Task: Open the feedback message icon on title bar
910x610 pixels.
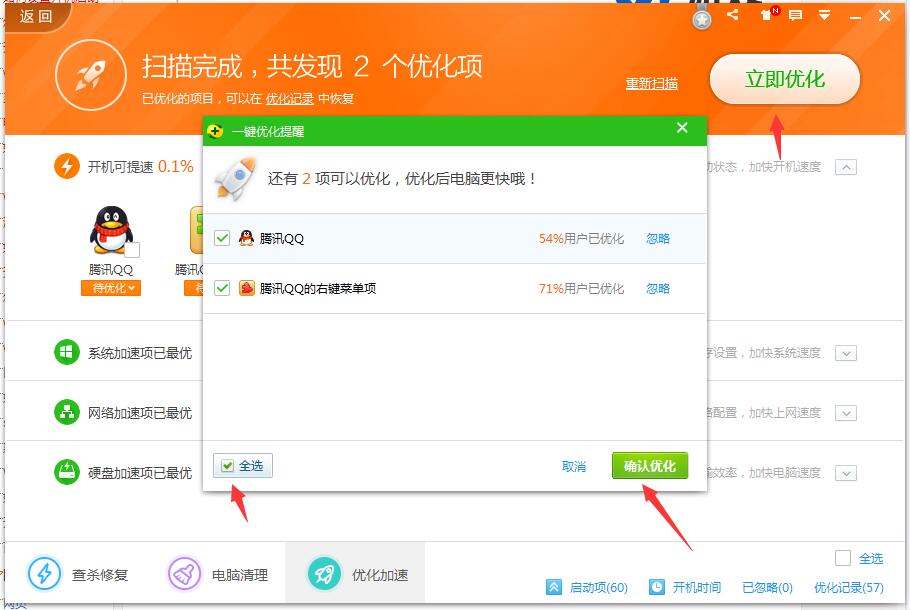Action: (x=795, y=15)
